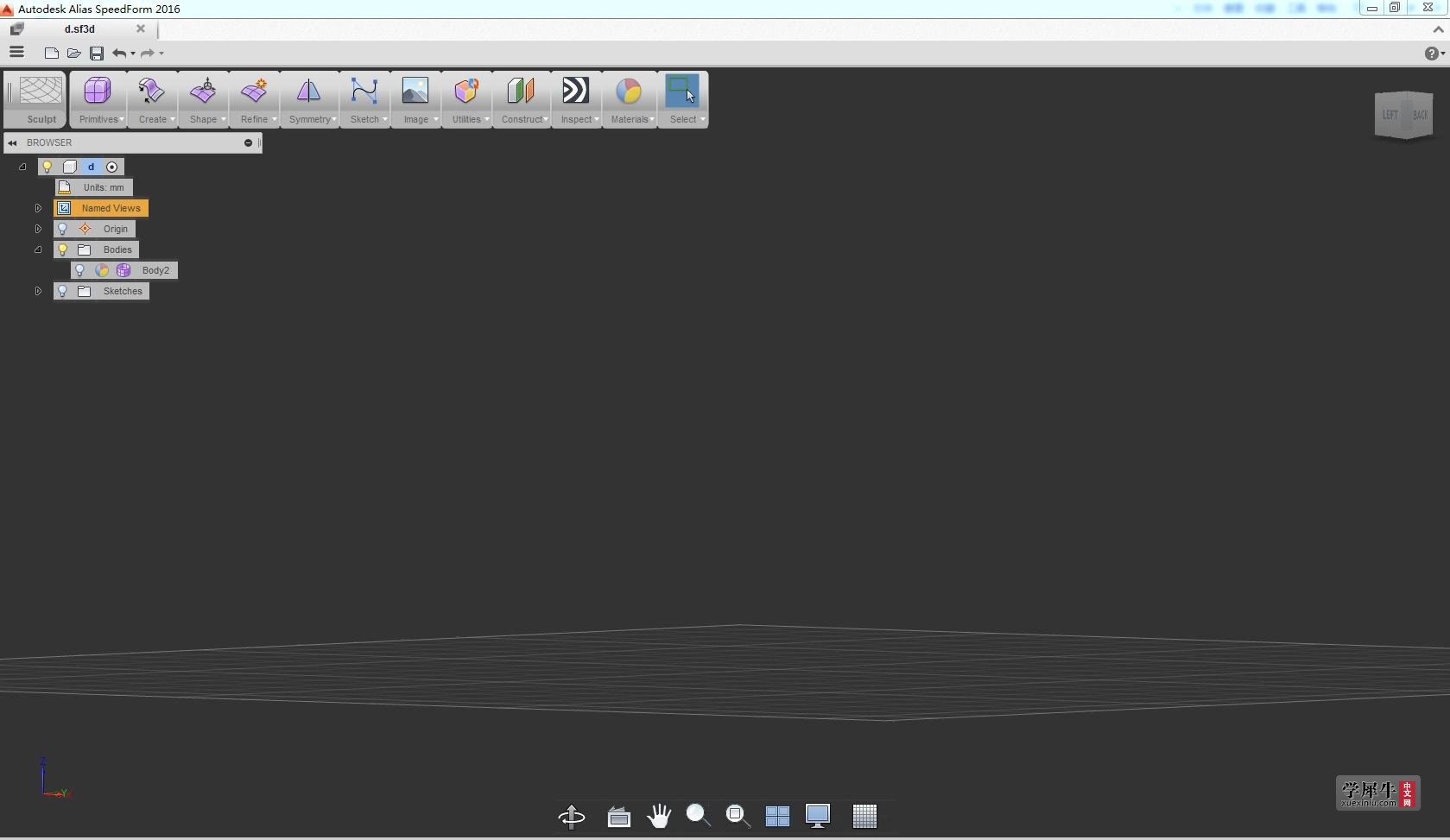Close the d.sf3d tab
Image resolution: width=1450 pixels, height=840 pixels.
[x=141, y=28]
